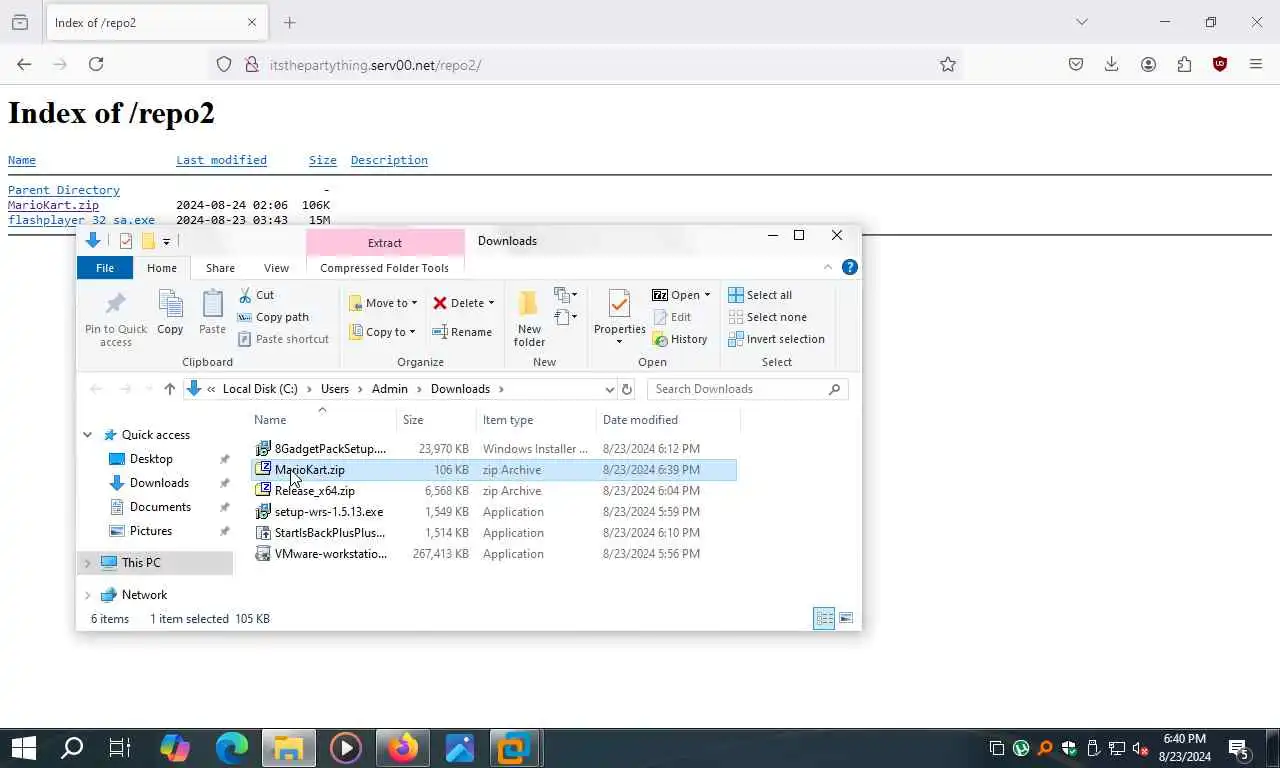This screenshot has height=768, width=1280.
Task: Expand the Open dropdown arrow in ribbon
Action: click(707, 295)
